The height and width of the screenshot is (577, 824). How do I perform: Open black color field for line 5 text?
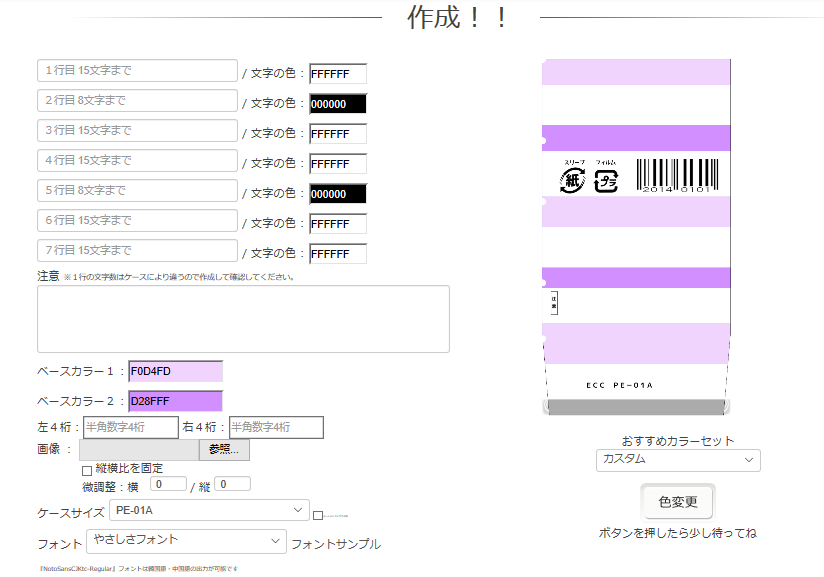coord(338,193)
